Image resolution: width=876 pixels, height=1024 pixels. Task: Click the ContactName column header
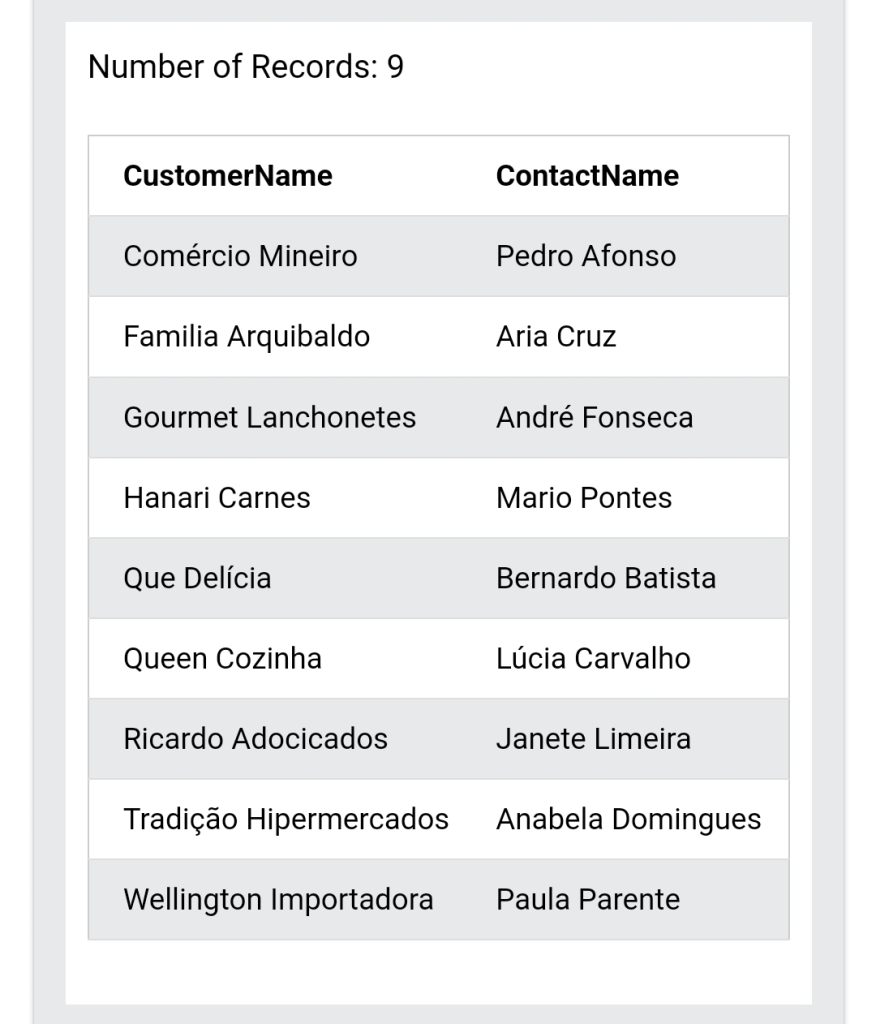tap(587, 176)
